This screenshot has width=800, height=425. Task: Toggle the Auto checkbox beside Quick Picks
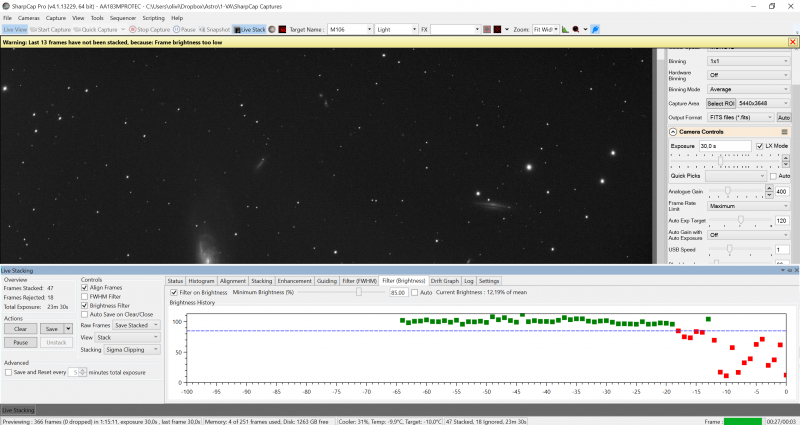click(x=773, y=176)
